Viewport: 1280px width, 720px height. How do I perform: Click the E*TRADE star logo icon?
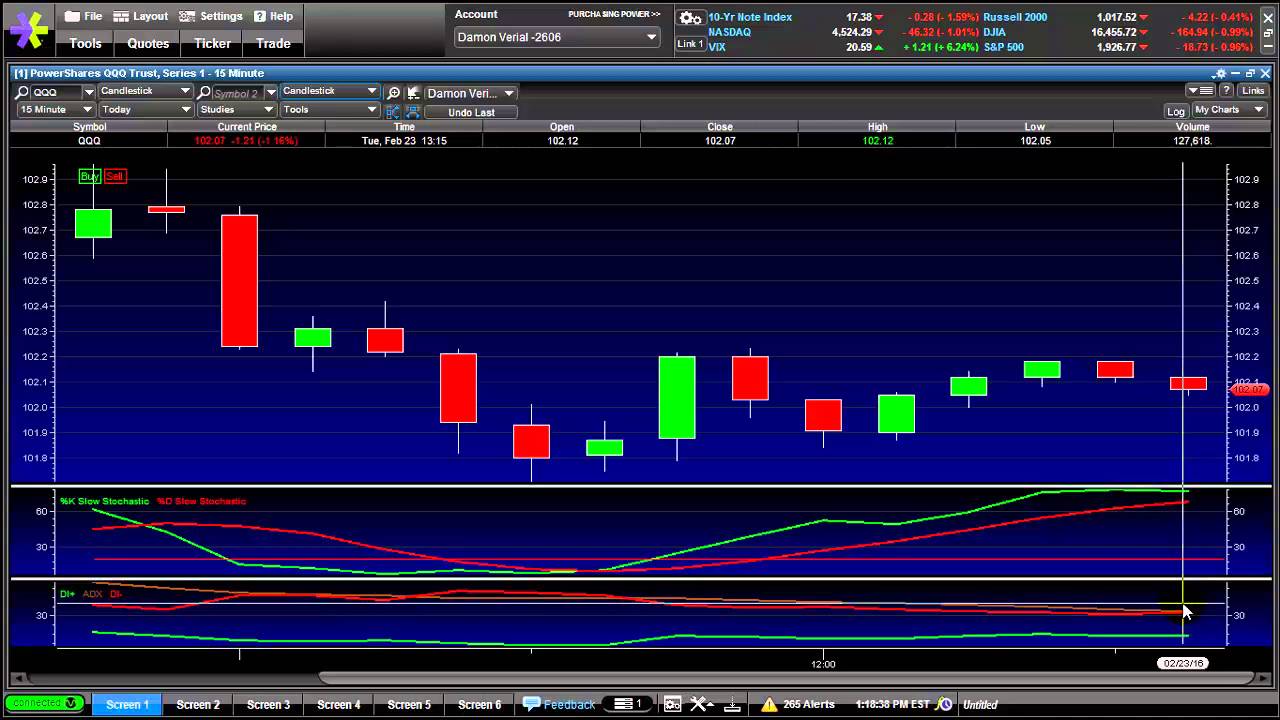pos(29,29)
